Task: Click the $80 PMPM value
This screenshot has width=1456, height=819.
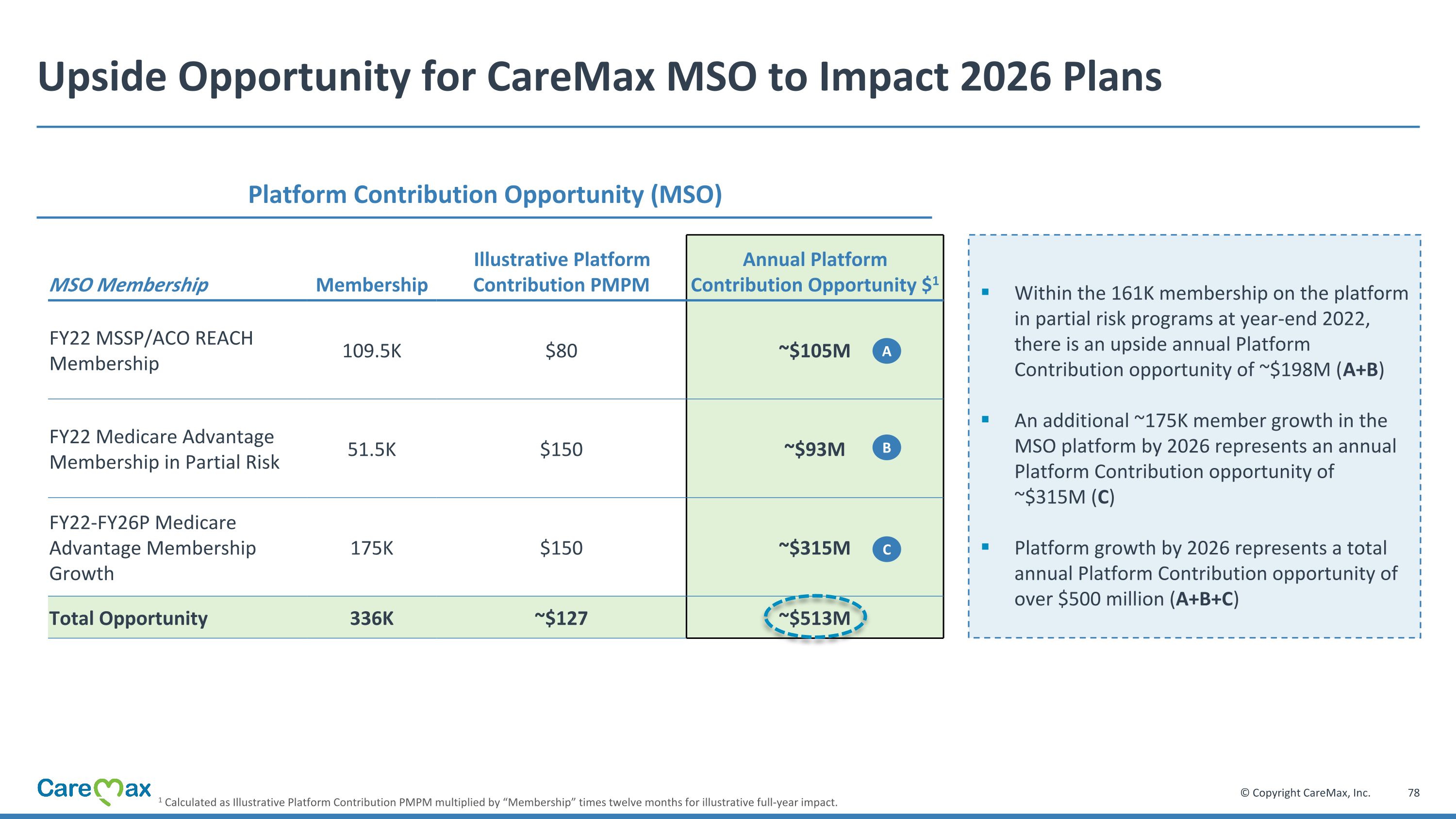Action: point(561,351)
